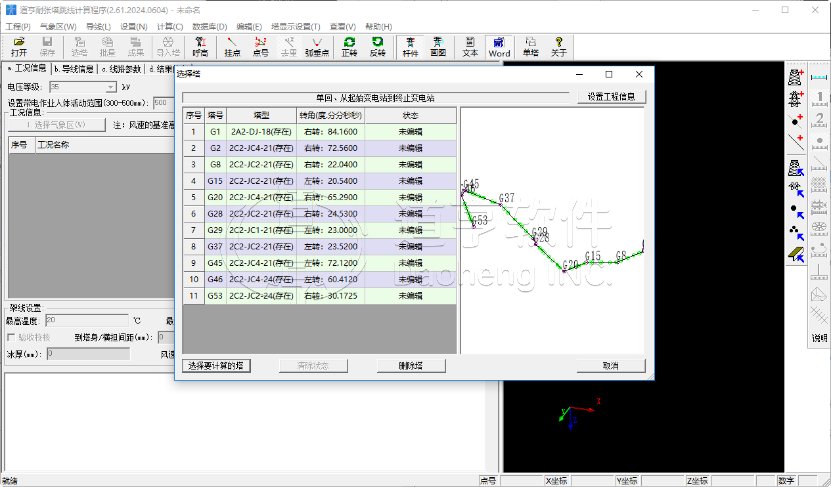The height and width of the screenshot is (487, 831).
Task: Select table row with tower G1
Action: click(x=320, y=131)
